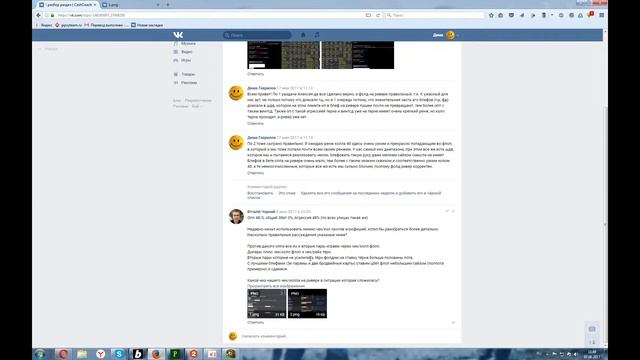Go back with the browser back arrow
Screen dimensions: 640x360
38,15
